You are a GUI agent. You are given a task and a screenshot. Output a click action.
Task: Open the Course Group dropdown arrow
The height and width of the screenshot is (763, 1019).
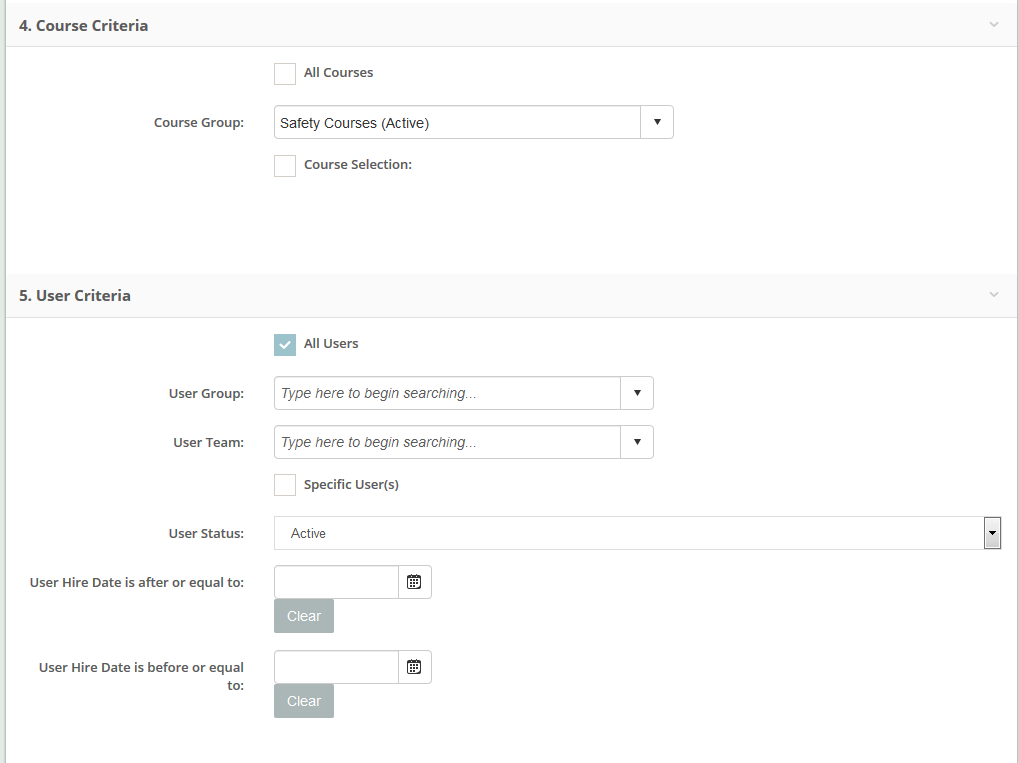pyautogui.click(x=657, y=122)
